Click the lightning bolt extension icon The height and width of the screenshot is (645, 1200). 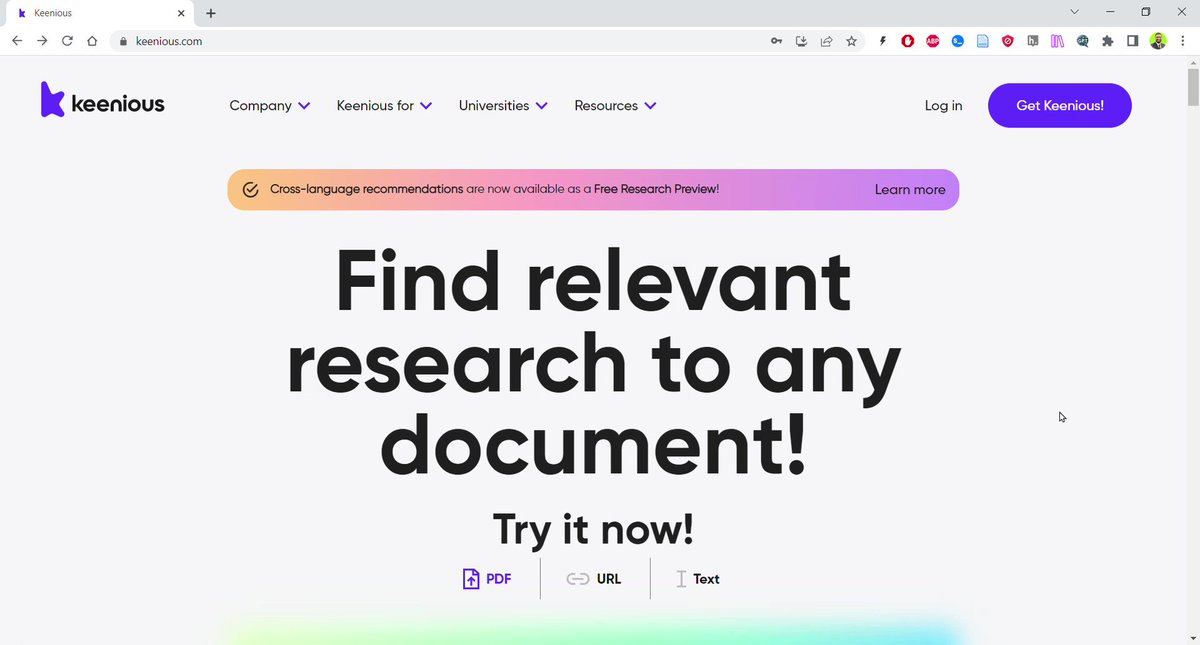882,41
